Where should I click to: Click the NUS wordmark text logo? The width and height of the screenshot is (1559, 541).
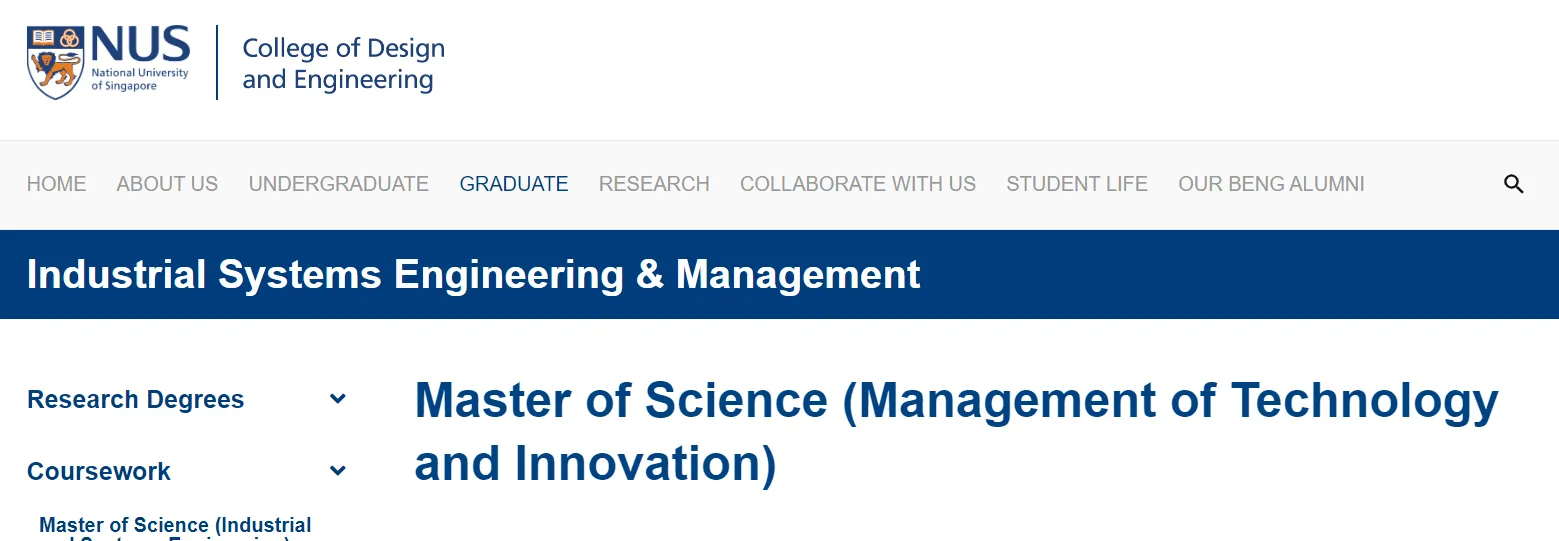[140, 45]
